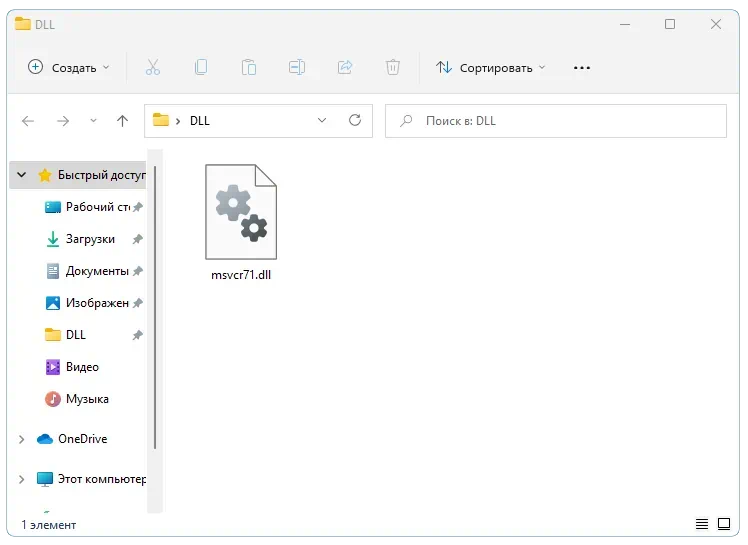The height and width of the screenshot is (545, 748).
Task: Open Изображения folder in sidebar
Action: pyautogui.click(x=87, y=303)
